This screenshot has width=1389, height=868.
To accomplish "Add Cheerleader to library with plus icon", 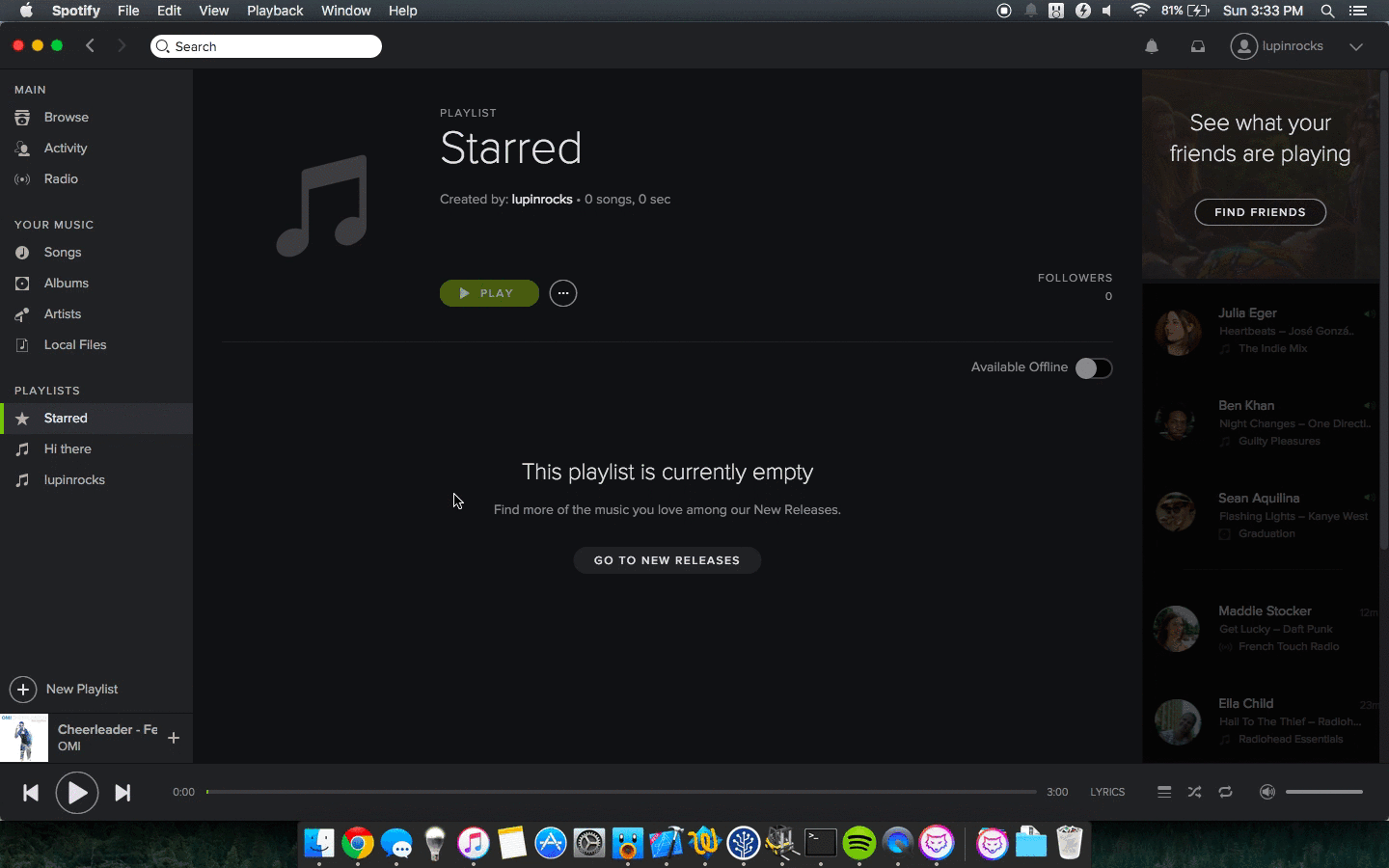I will 174,738.
